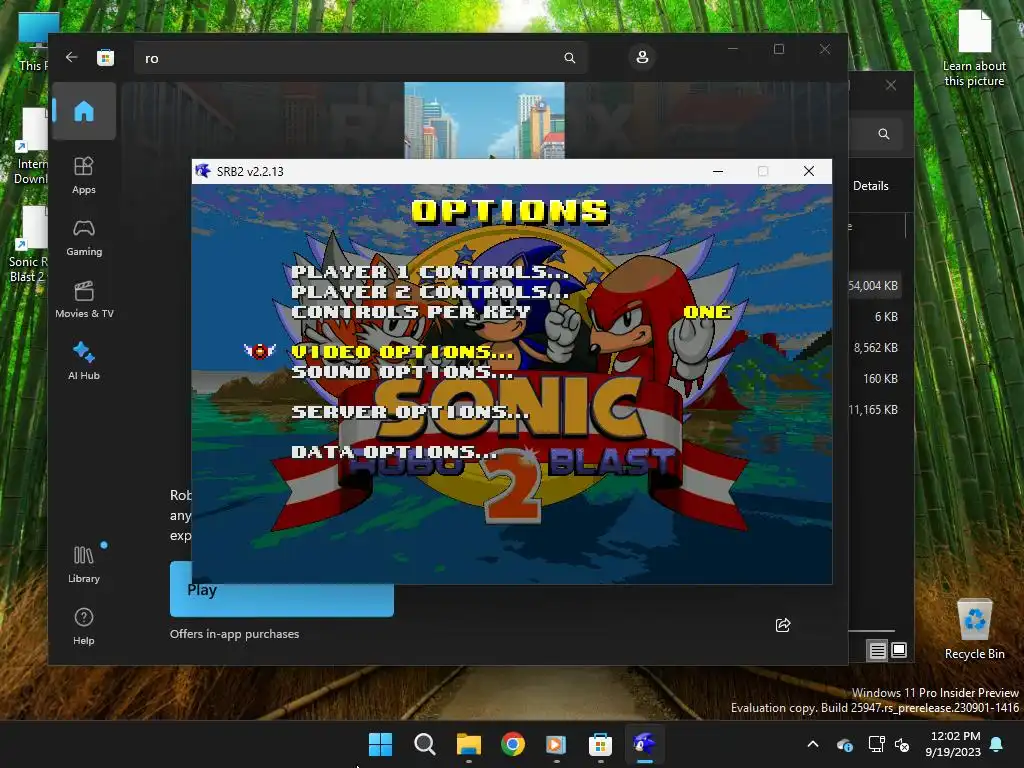Screen dimensions: 1024x768
Task: Open the Windows Start menu
Action: [x=380, y=744]
